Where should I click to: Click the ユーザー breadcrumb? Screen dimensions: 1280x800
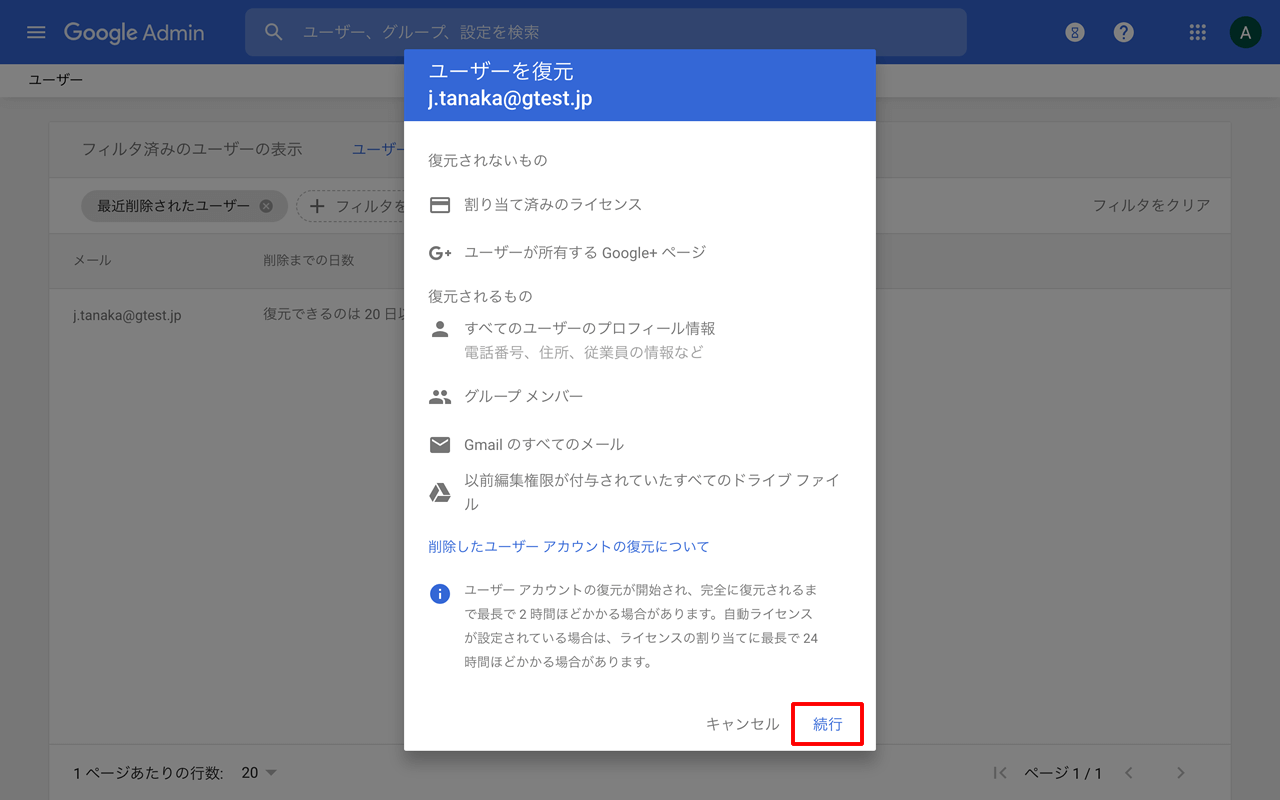point(56,79)
